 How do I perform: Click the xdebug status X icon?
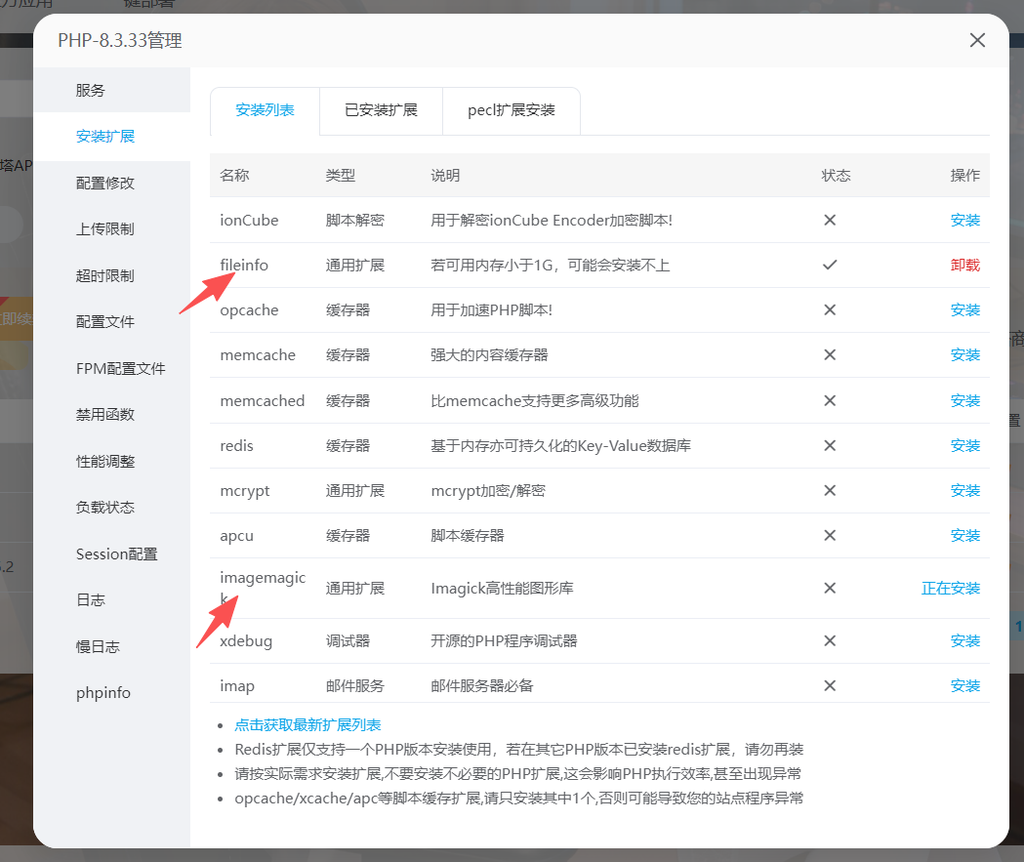[x=830, y=641]
